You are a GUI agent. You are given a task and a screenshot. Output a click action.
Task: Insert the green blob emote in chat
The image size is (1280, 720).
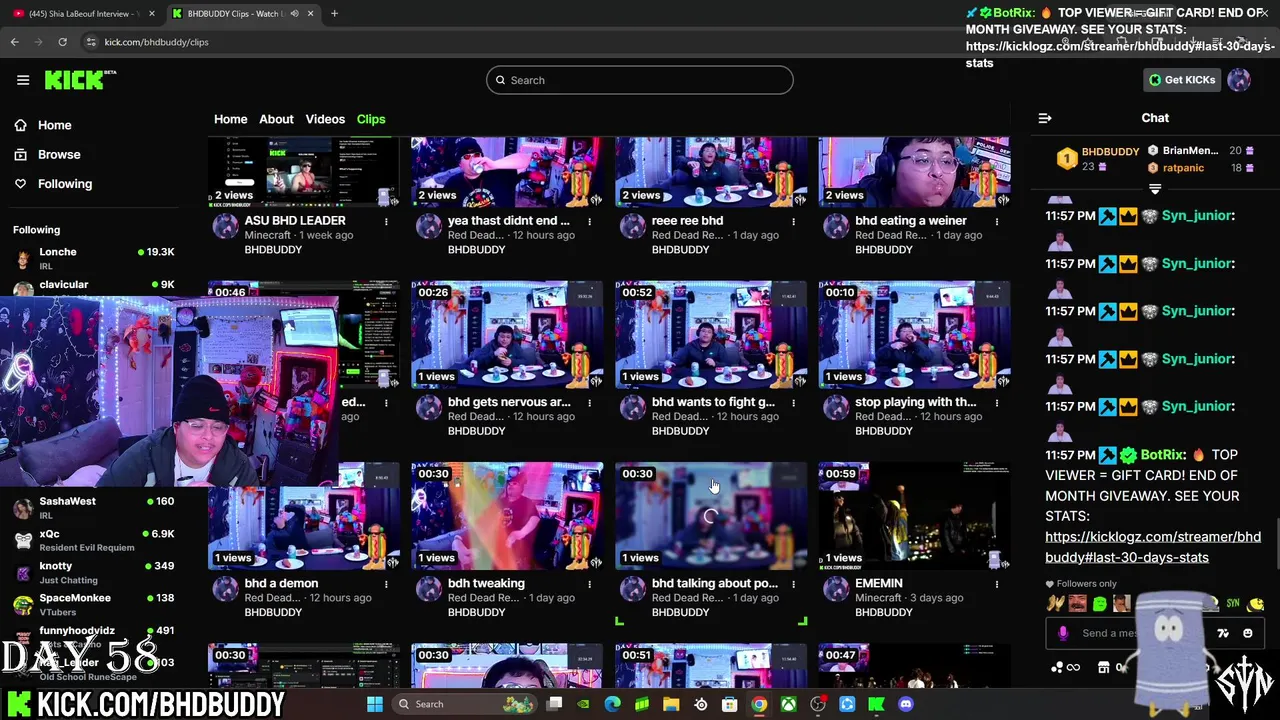1100,603
